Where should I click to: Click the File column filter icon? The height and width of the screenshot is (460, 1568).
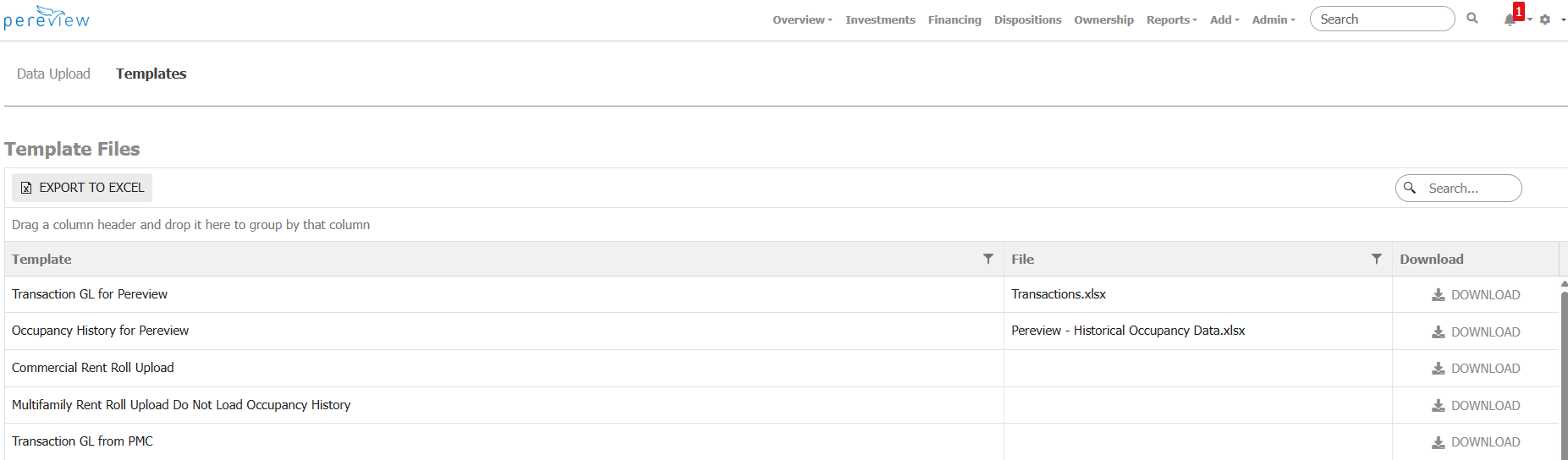tap(1376, 259)
